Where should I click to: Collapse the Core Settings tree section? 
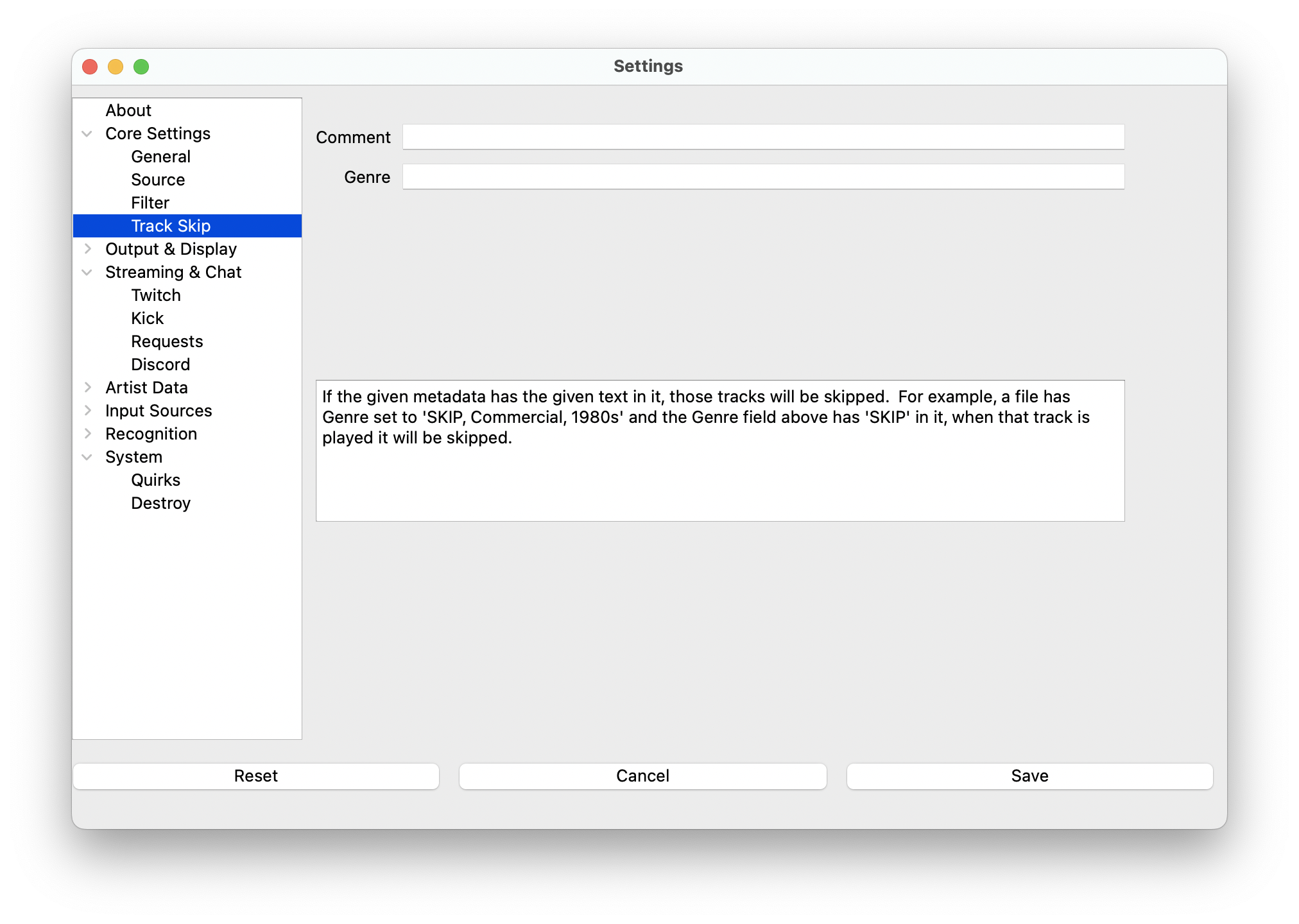coord(87,133)
